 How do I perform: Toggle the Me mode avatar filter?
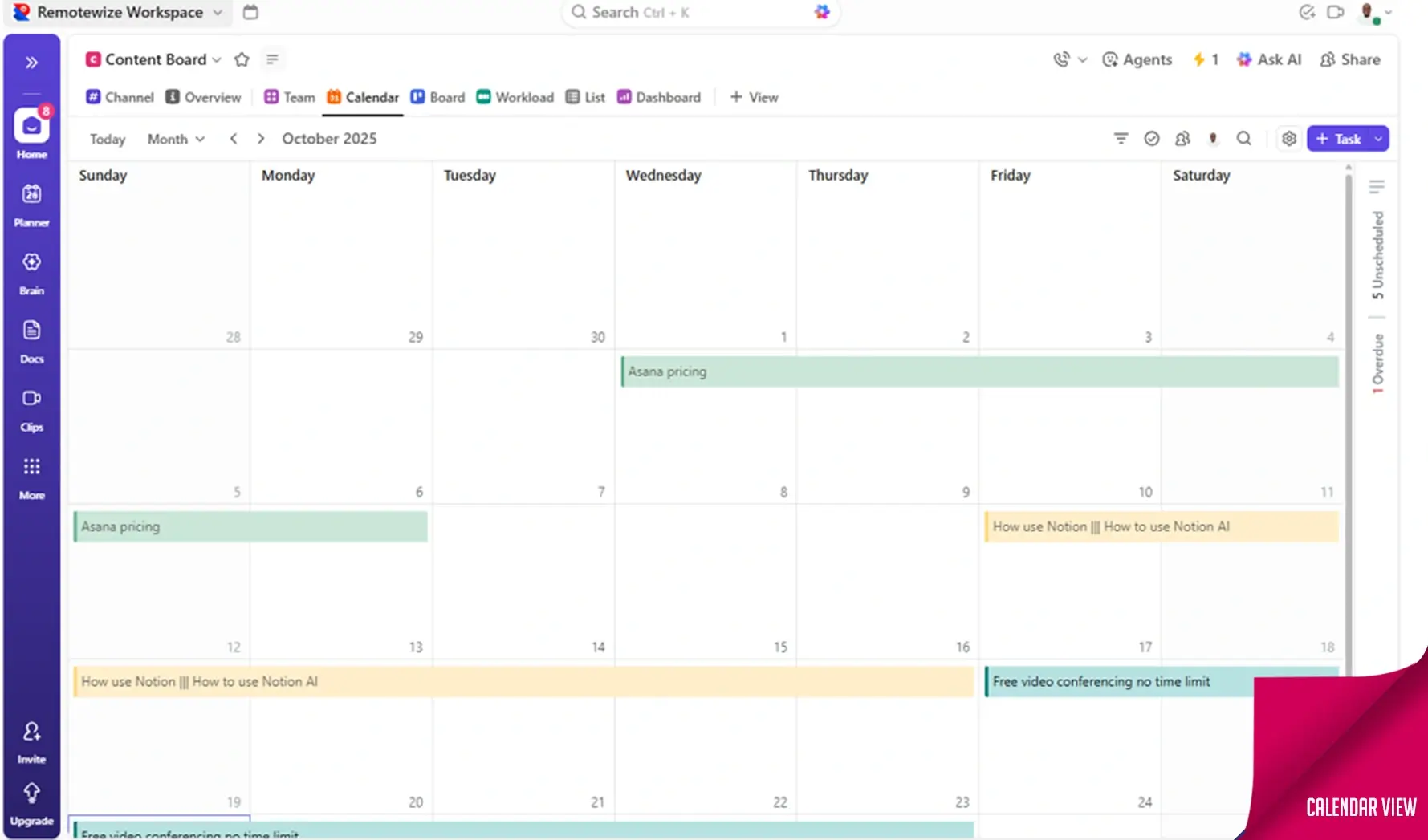point(1213,139)
